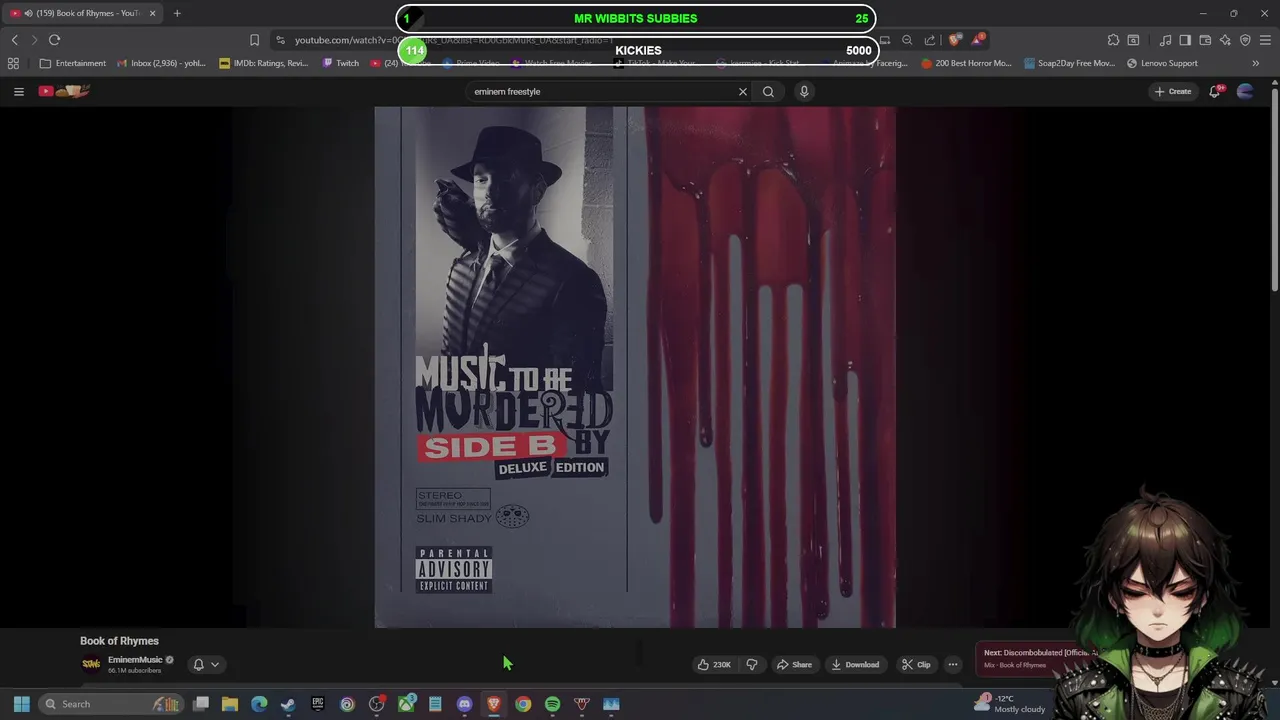Image resolution: width=1280 pixels, height=720 pixels.
Task: Like the video with thumbs up 230K
Action: pos(714,664)
